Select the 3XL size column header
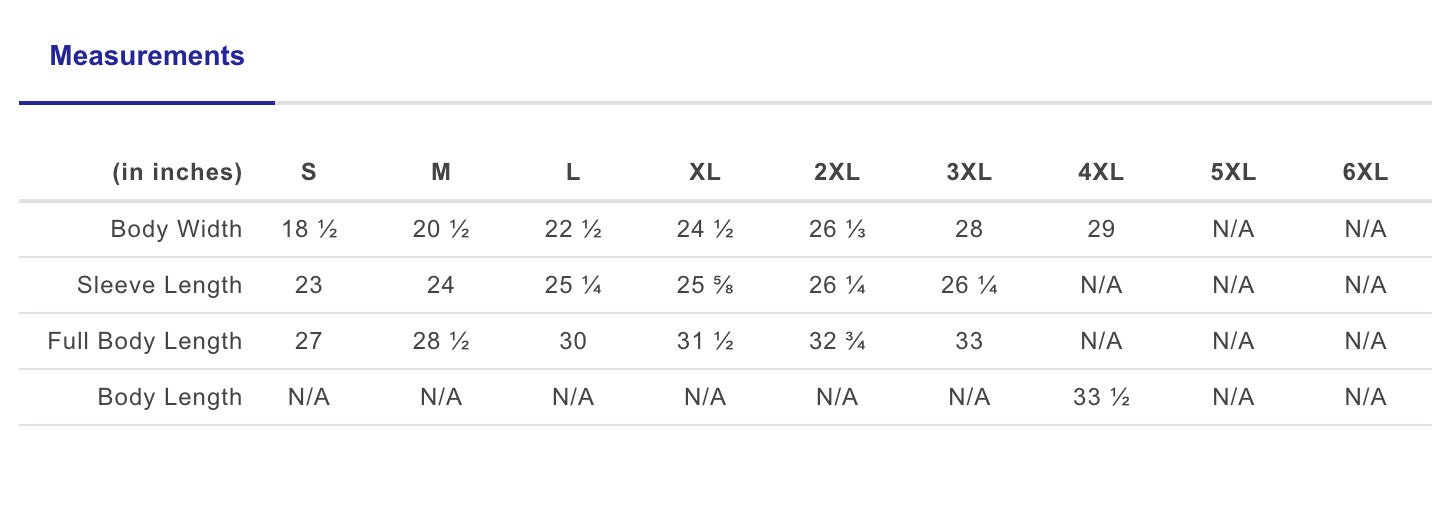Screen dimensions: 1454x532 click(969, 172)
